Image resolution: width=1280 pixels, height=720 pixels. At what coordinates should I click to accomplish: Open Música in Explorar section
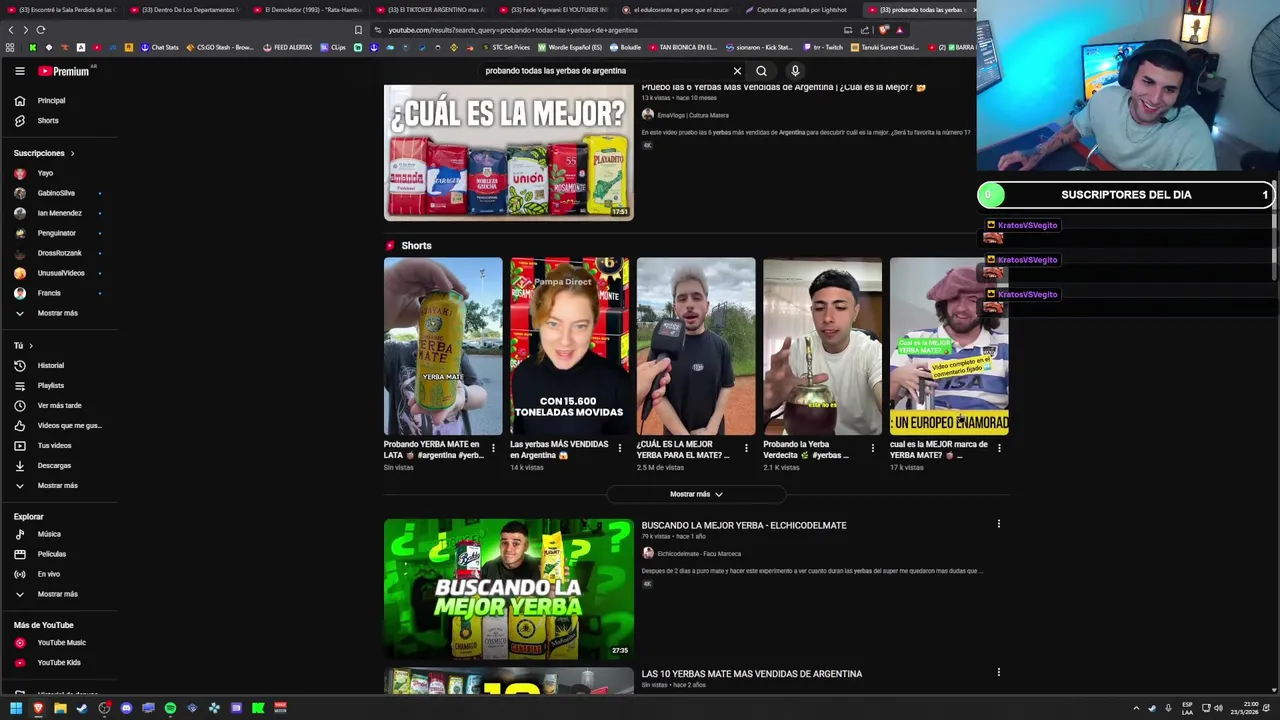click(49, 534)
